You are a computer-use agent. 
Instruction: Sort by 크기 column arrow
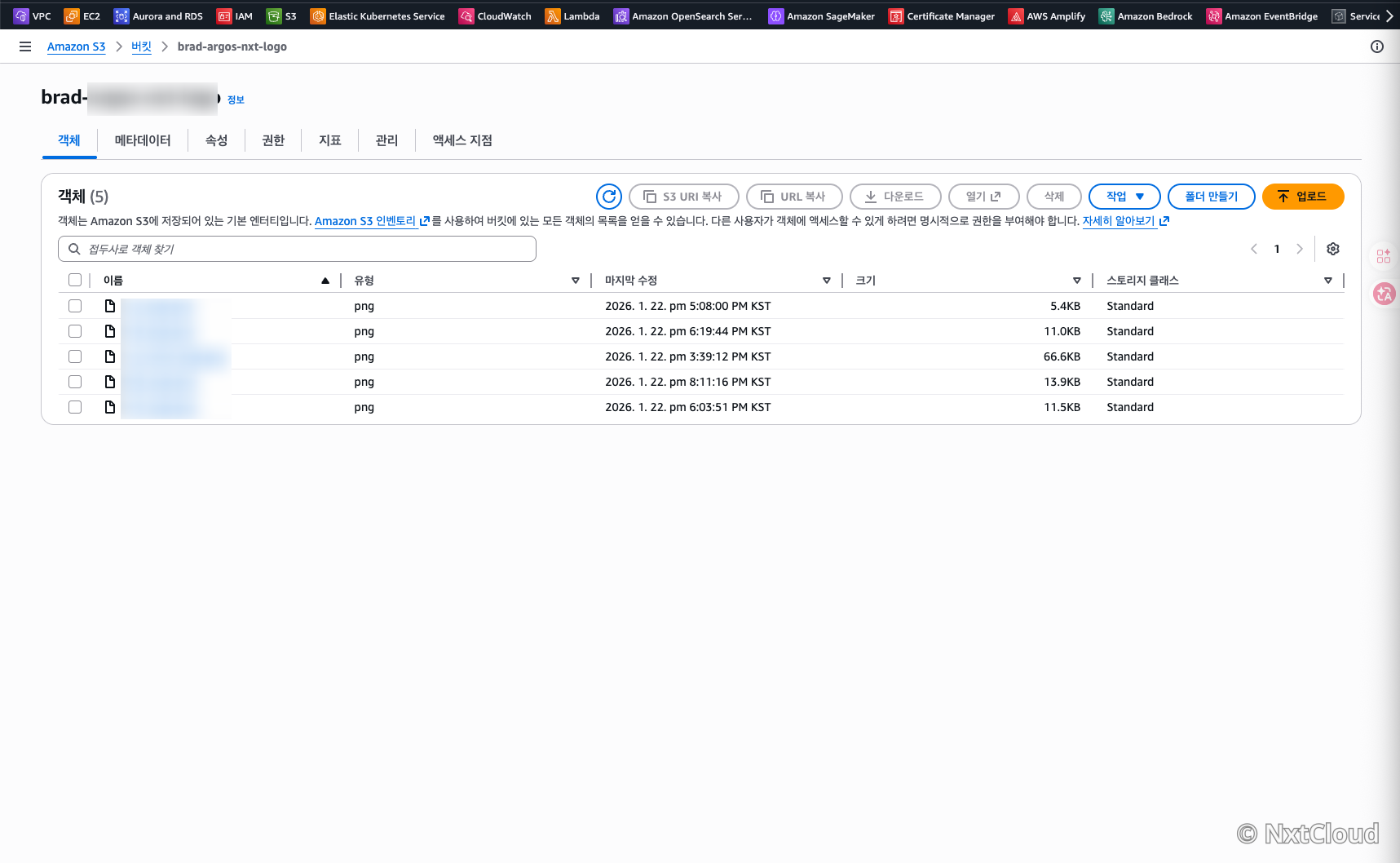(x=1077, y=281)
